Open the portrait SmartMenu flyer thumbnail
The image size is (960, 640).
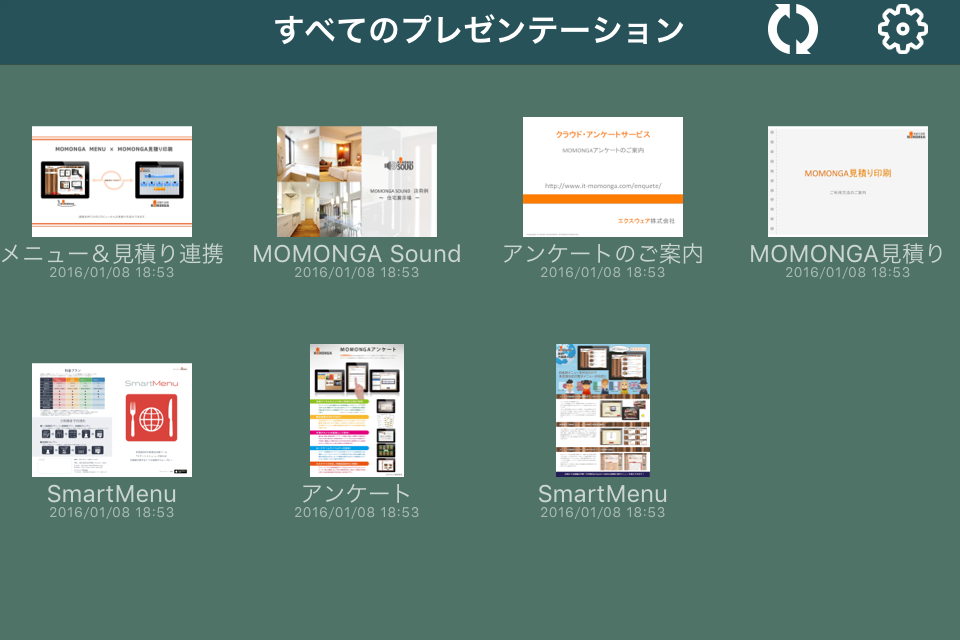(x=602, y=410)
